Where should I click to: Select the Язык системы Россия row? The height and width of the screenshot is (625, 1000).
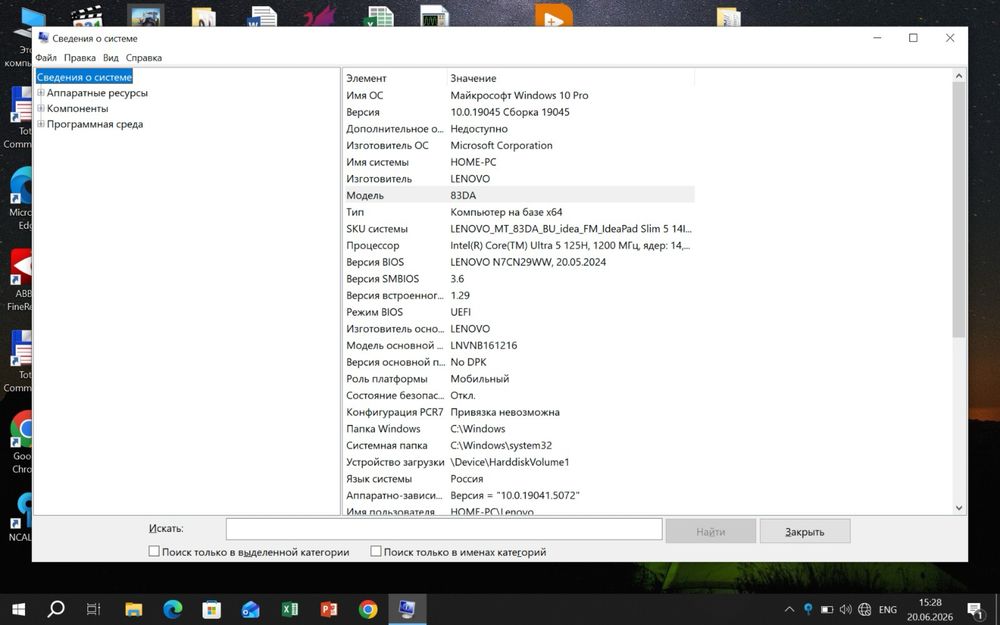pos(518,479)
